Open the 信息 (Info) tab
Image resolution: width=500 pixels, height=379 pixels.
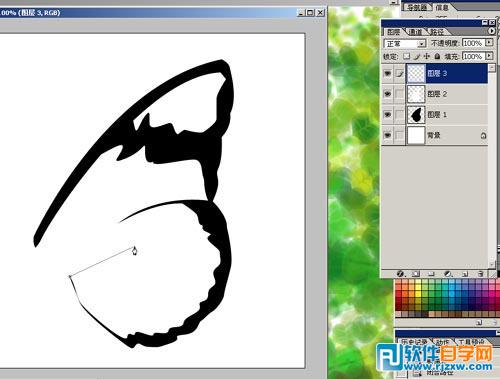pyautogui.click(x=442, y=7)
